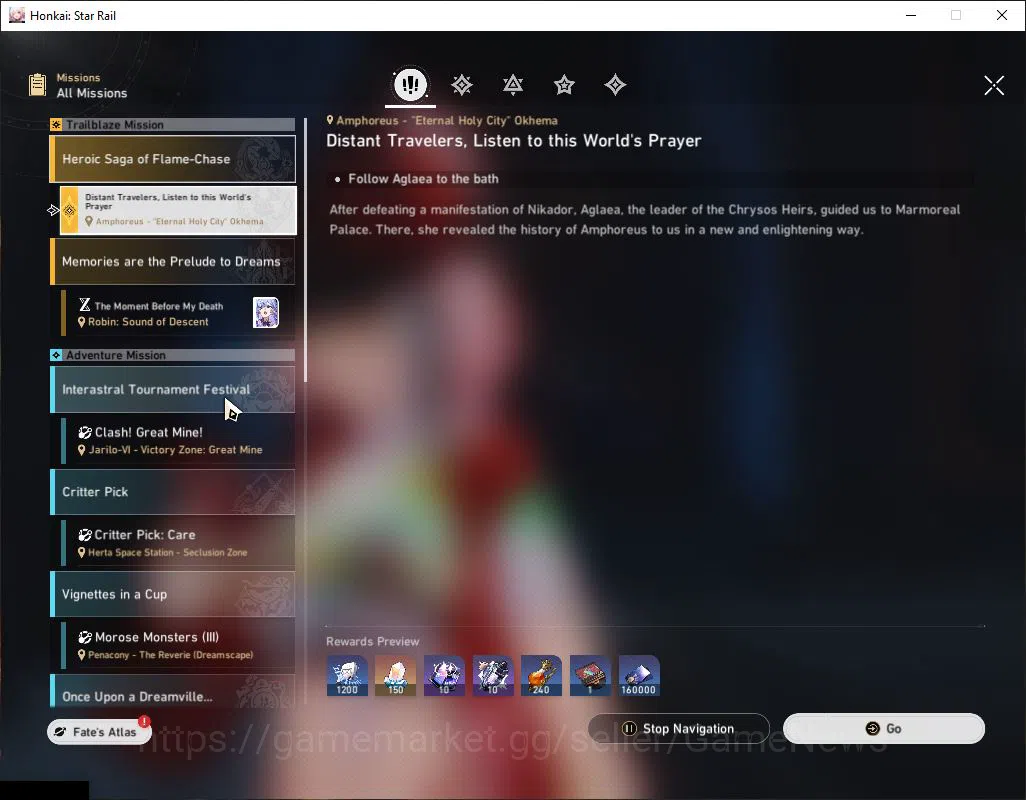Click the Trailblaze Mission section header
Image resolution: width=1026 pixels, height=800 pixels.
(x=173, y=124)
